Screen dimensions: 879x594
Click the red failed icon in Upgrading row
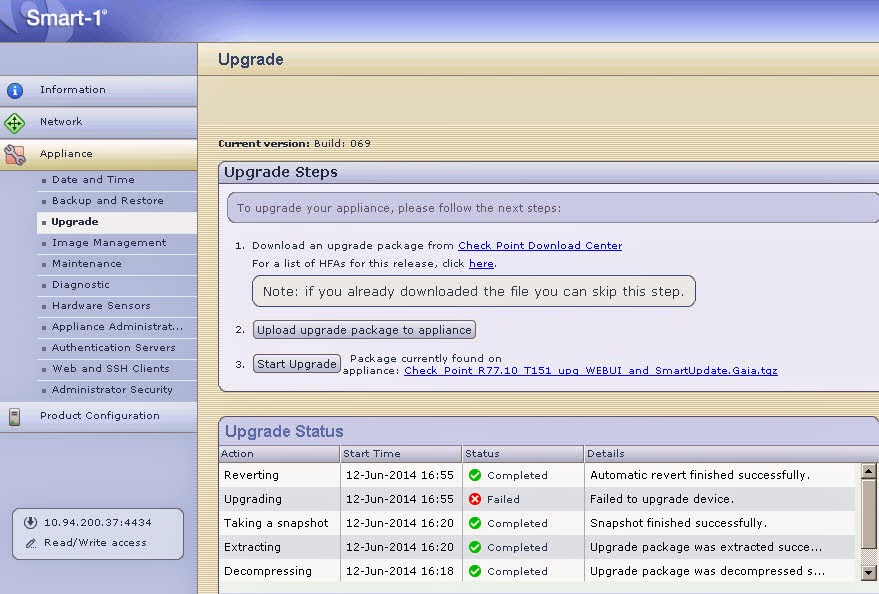(475, 499)
